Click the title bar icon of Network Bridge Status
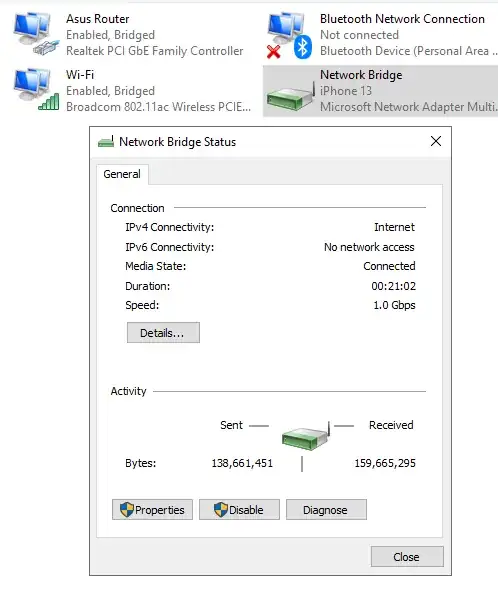Screen dimensions: 498x599 pyautogui.click(x=106, y=142)
